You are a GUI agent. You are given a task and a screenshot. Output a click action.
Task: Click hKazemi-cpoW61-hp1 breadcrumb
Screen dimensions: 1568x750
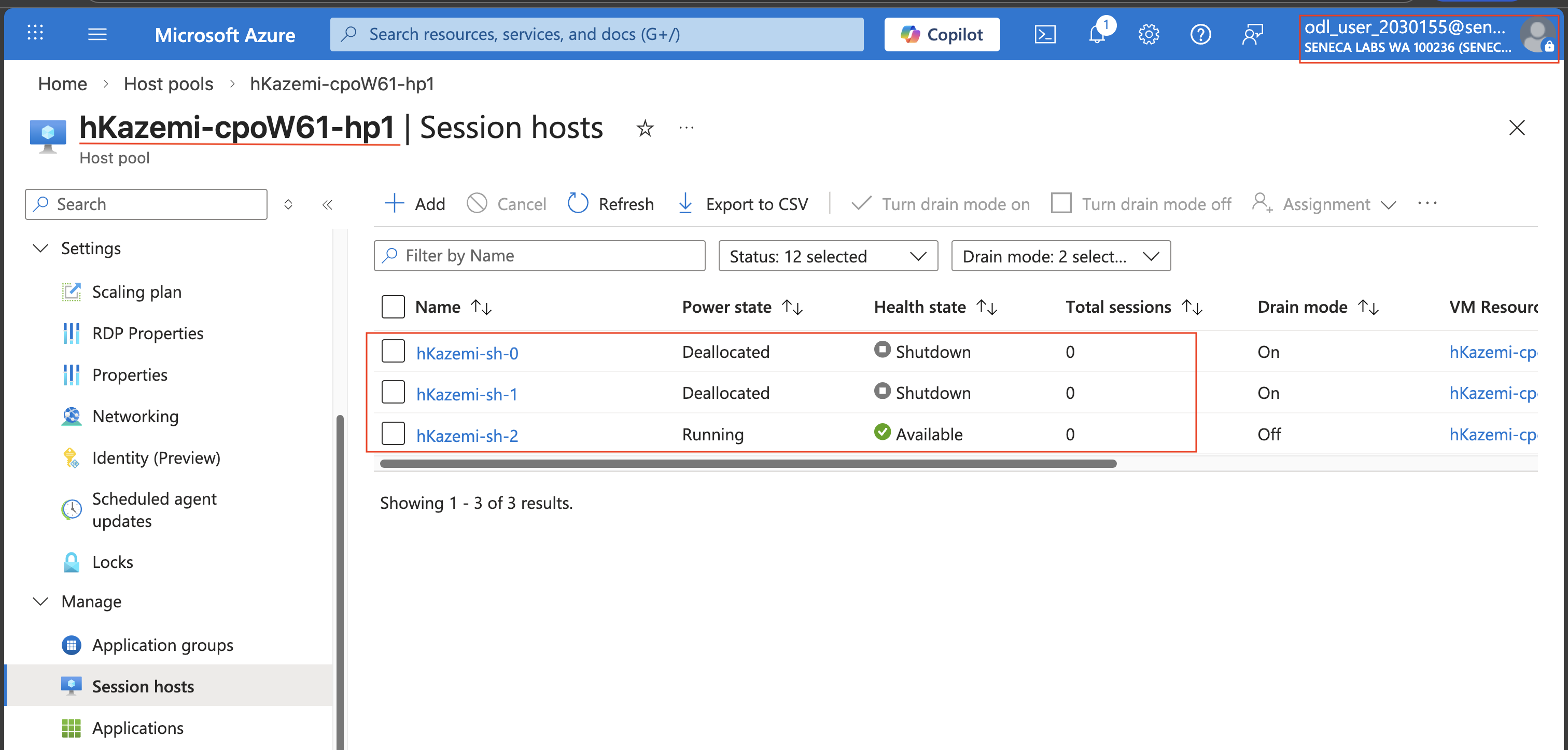[342, 84]
